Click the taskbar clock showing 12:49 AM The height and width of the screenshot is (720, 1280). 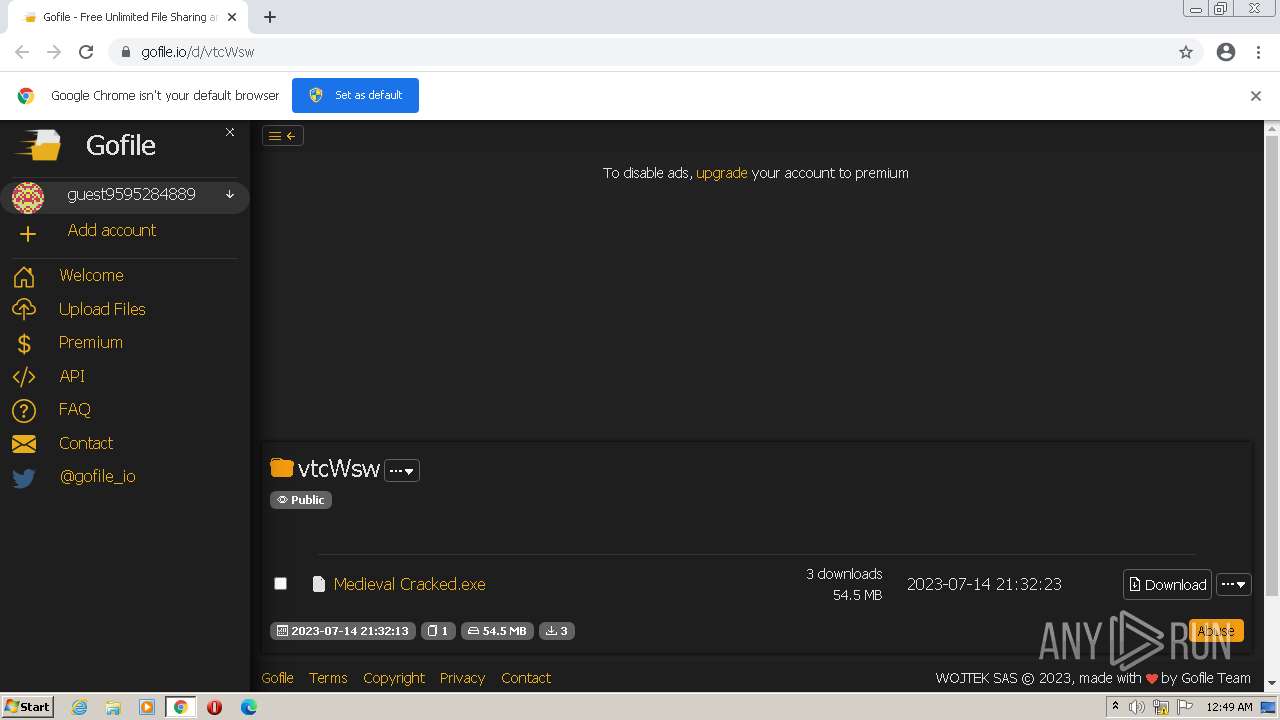tap(1229, 707)
